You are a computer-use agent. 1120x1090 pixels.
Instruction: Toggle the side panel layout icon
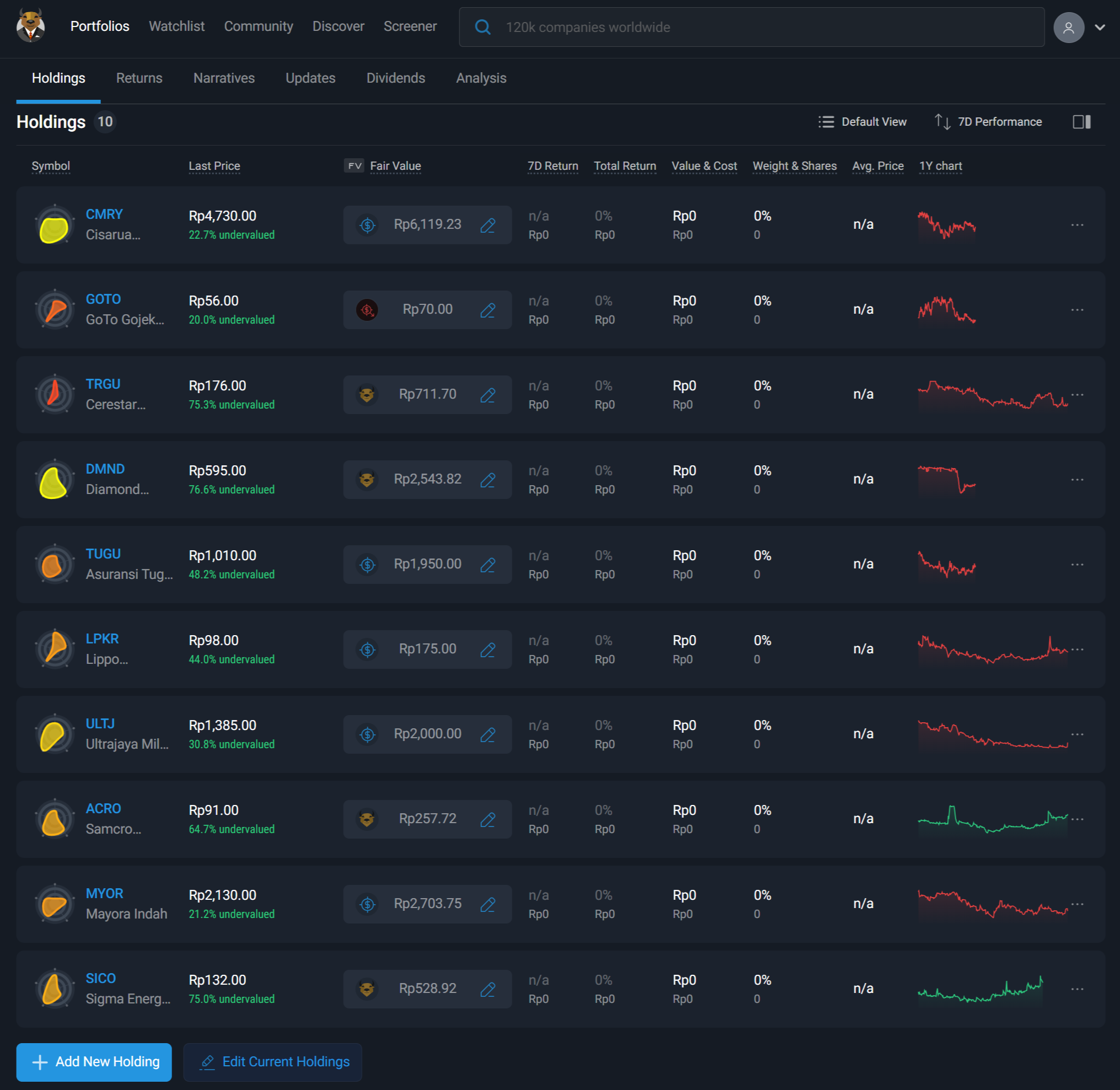(x=1081, y=122)
